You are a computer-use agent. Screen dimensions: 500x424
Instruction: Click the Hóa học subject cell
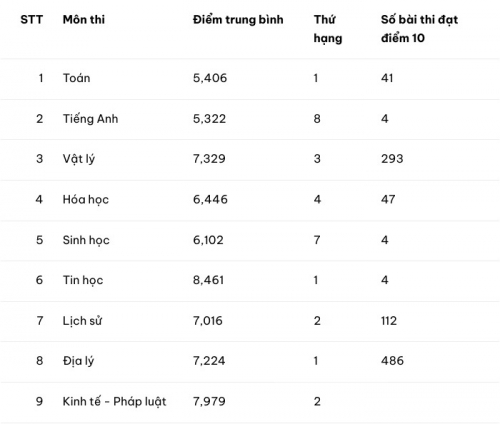point(86,199)
